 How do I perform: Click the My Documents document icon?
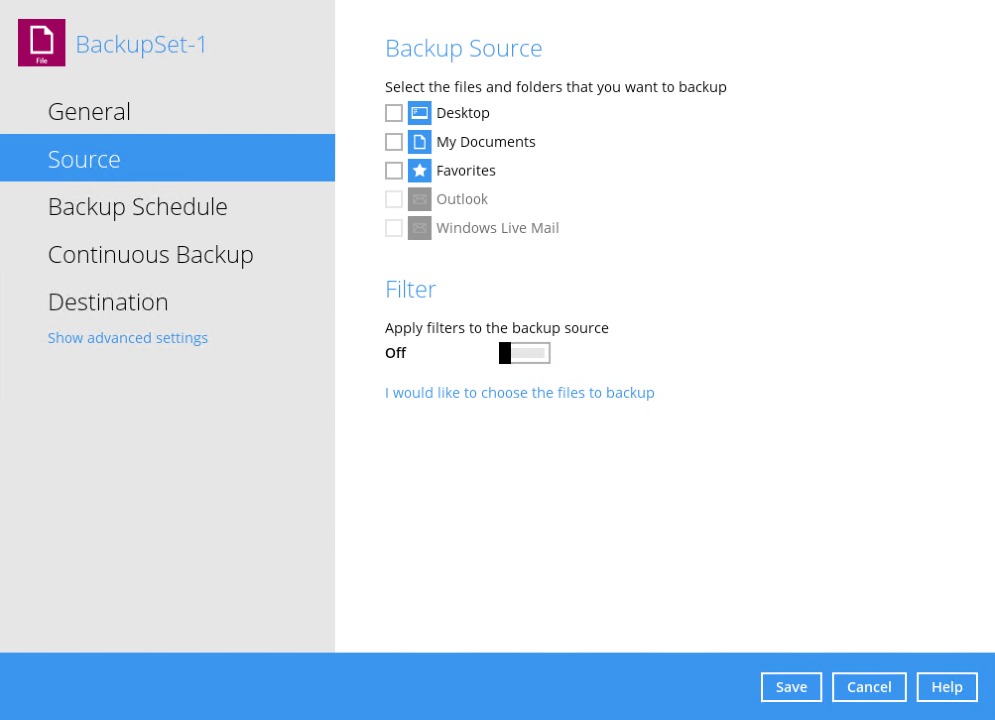tap(419, 141)
